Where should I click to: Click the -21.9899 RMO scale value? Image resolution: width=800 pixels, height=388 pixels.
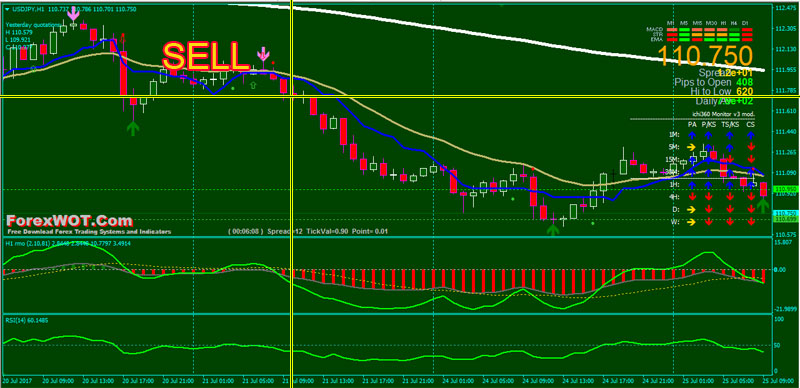[786, 309]
